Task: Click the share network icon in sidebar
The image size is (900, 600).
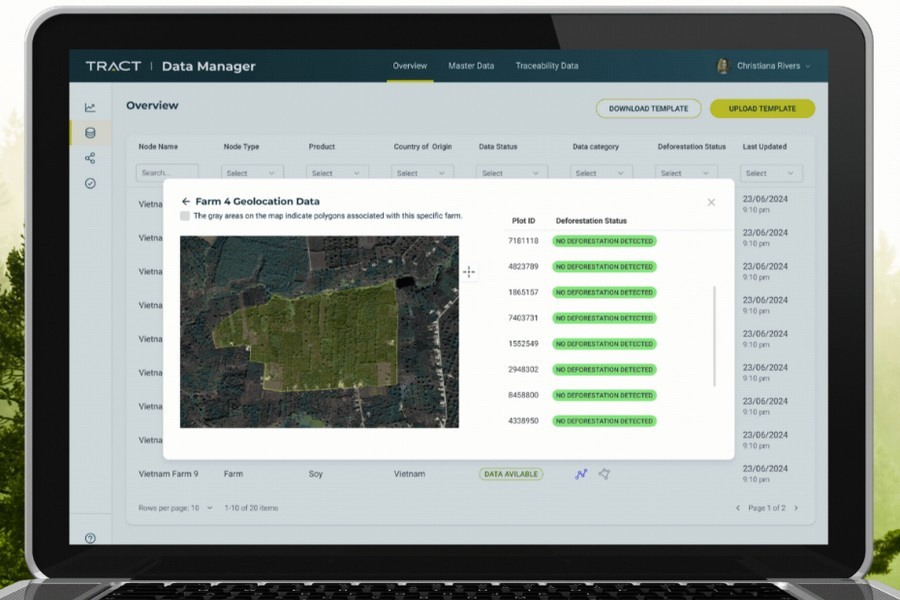Action: (x=90, y=157)
